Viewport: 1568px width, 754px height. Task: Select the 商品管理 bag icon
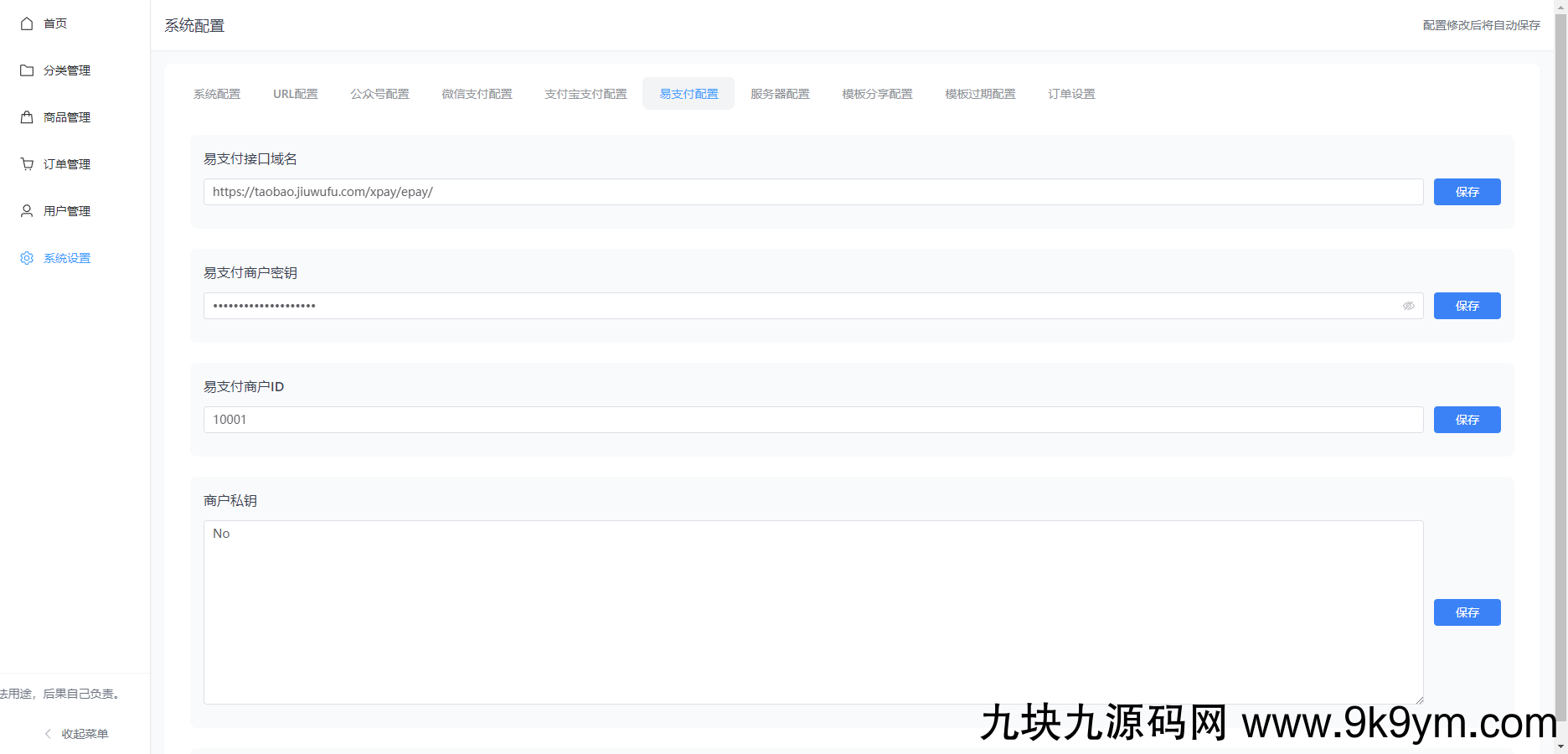pos(26,117)
